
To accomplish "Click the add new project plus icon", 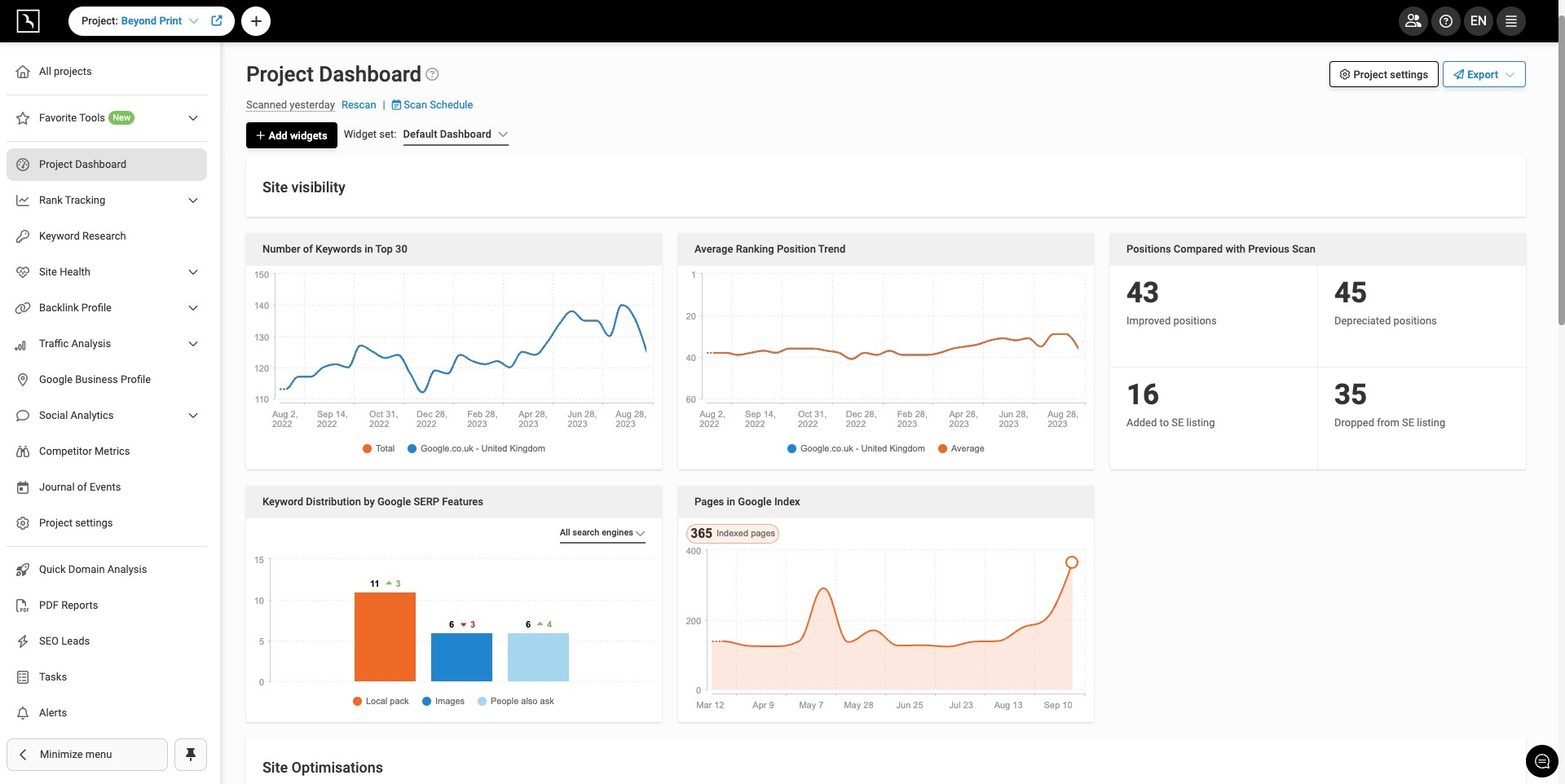I will [256, 21].
